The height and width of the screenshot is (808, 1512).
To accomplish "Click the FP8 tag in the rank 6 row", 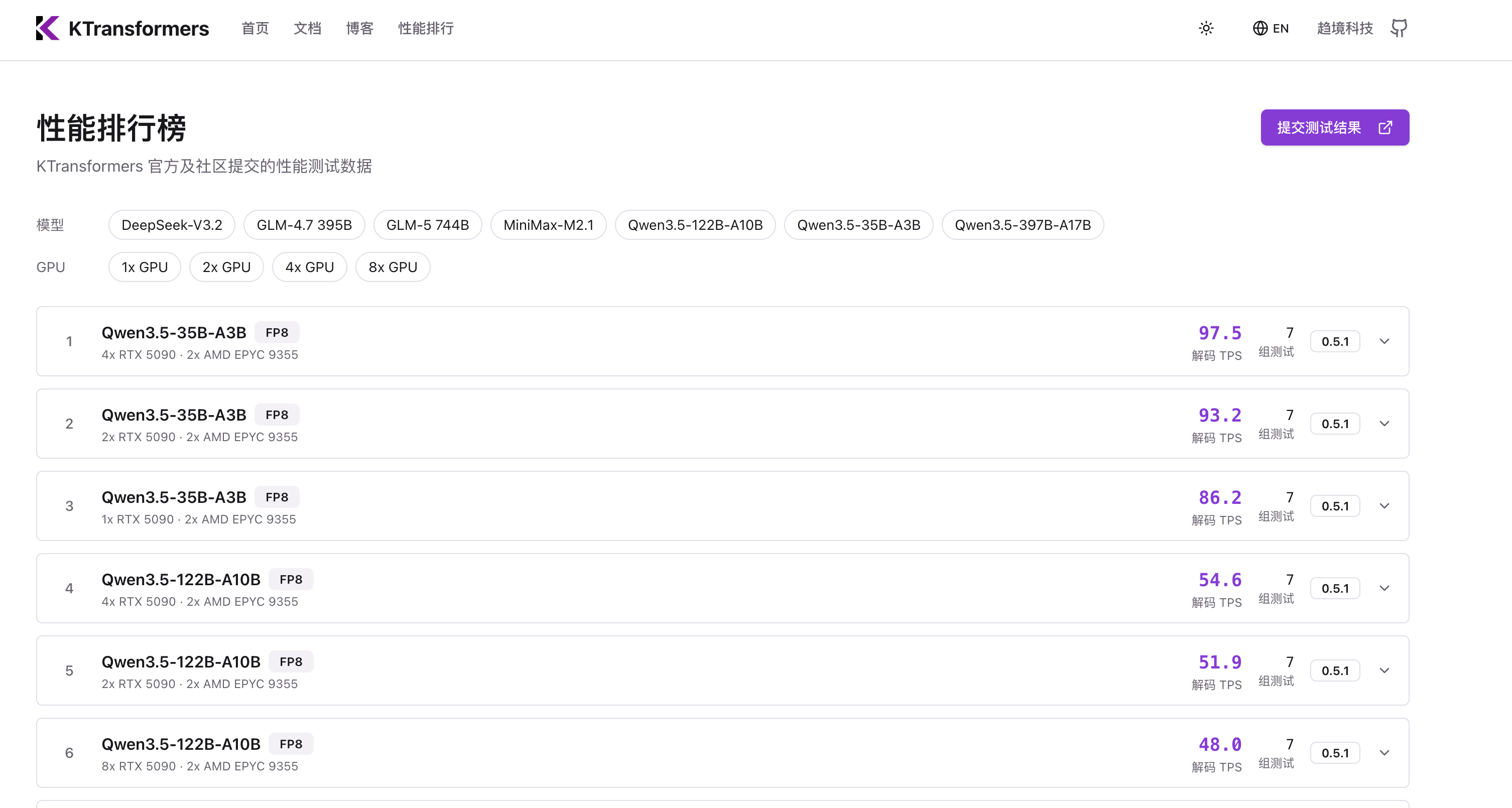I will point(291,743).
